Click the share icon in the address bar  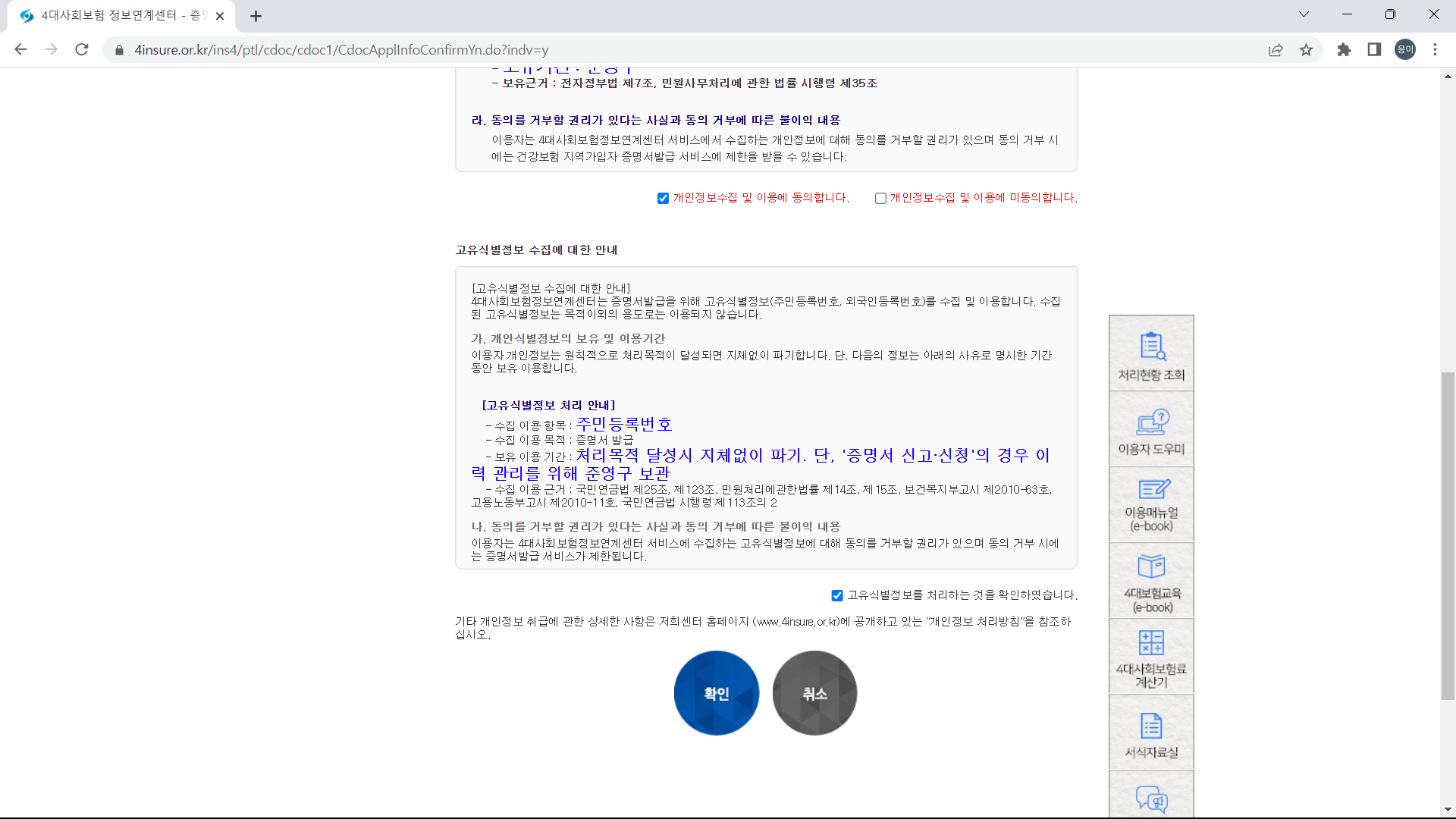click(1276, 50)
